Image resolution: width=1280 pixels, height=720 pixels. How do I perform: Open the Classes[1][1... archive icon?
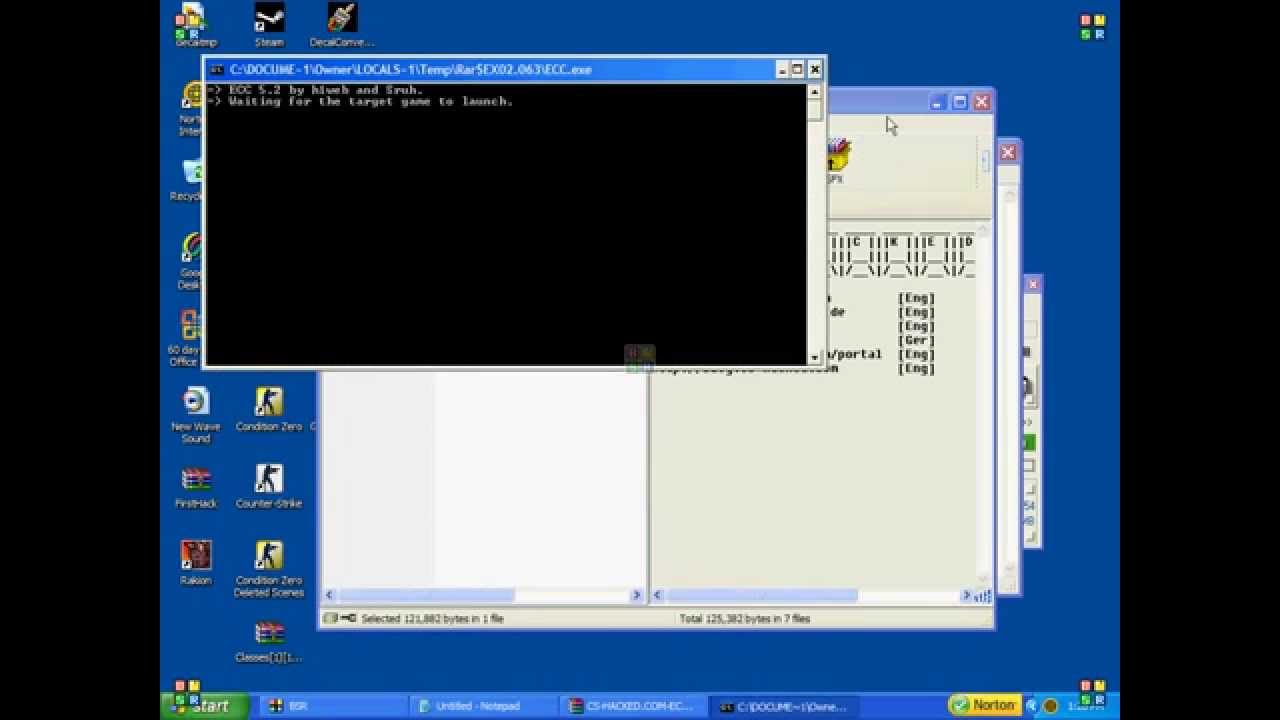269,641
